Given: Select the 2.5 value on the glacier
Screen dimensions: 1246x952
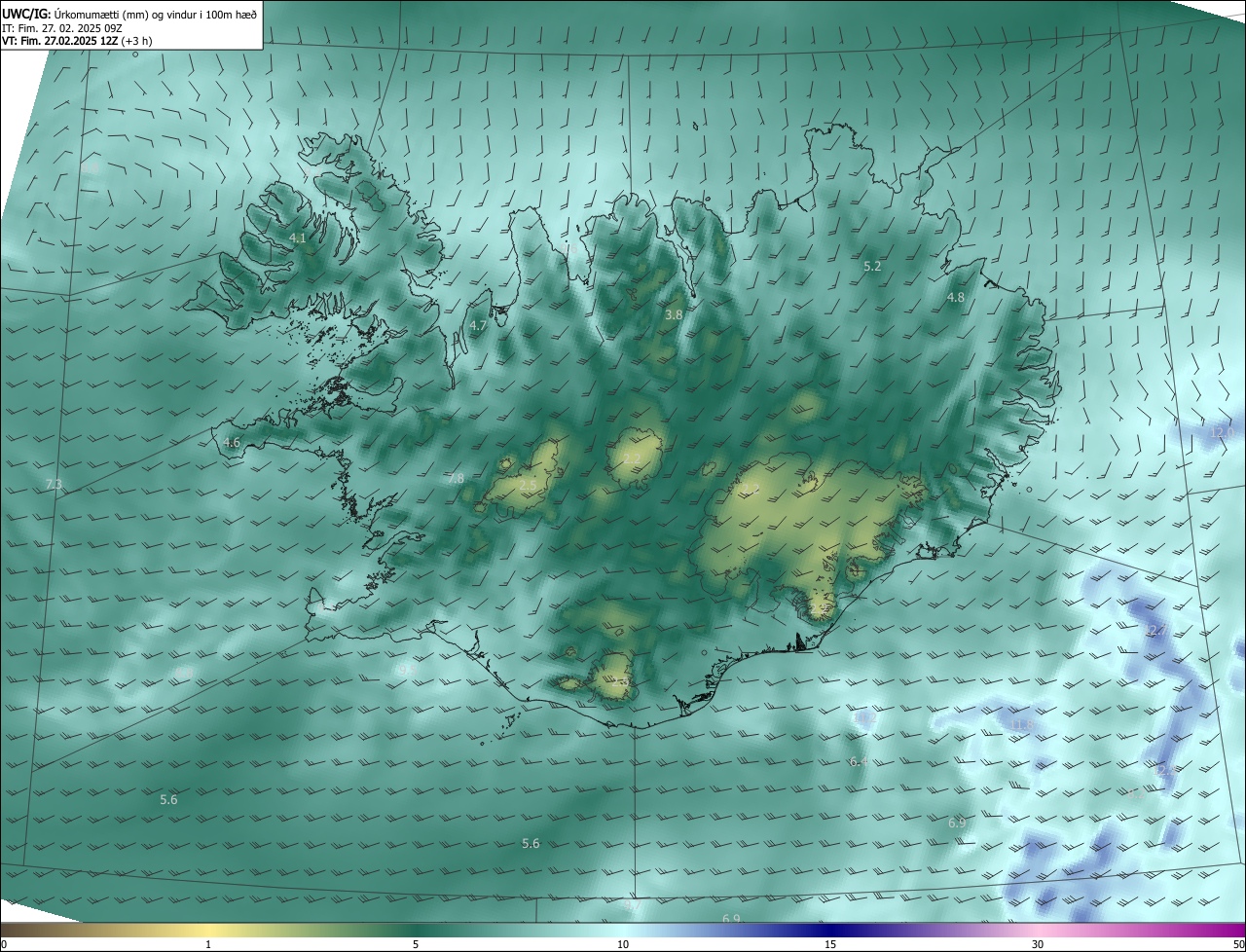Looking at the screenshot, I should click(x=529, y=484).
